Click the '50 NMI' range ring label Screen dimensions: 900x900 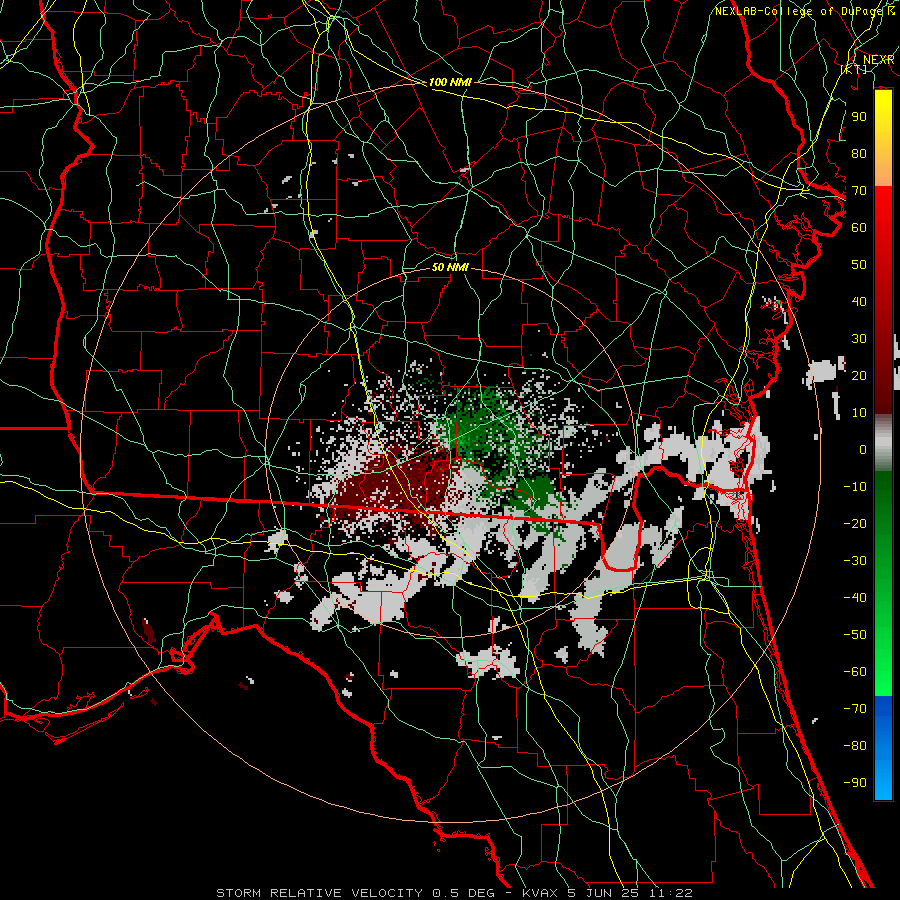[450, 267]
